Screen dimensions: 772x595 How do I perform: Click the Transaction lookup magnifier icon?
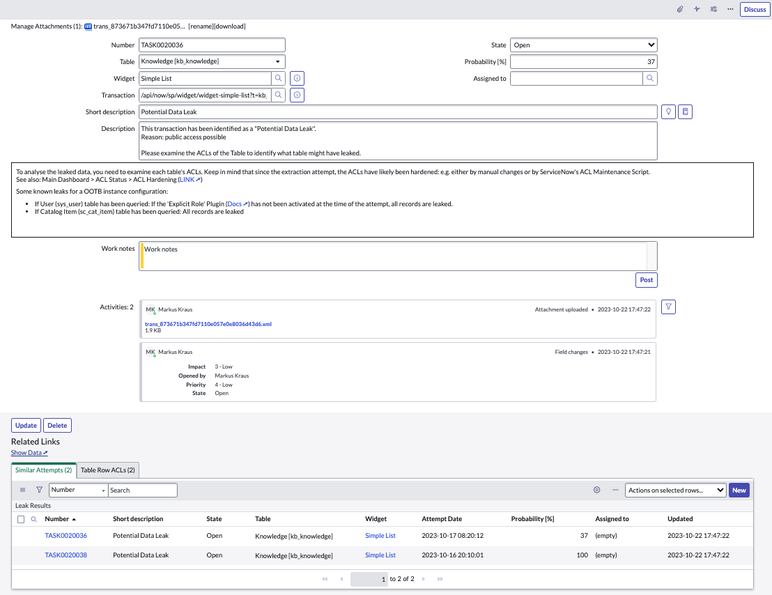click(278, 95)
